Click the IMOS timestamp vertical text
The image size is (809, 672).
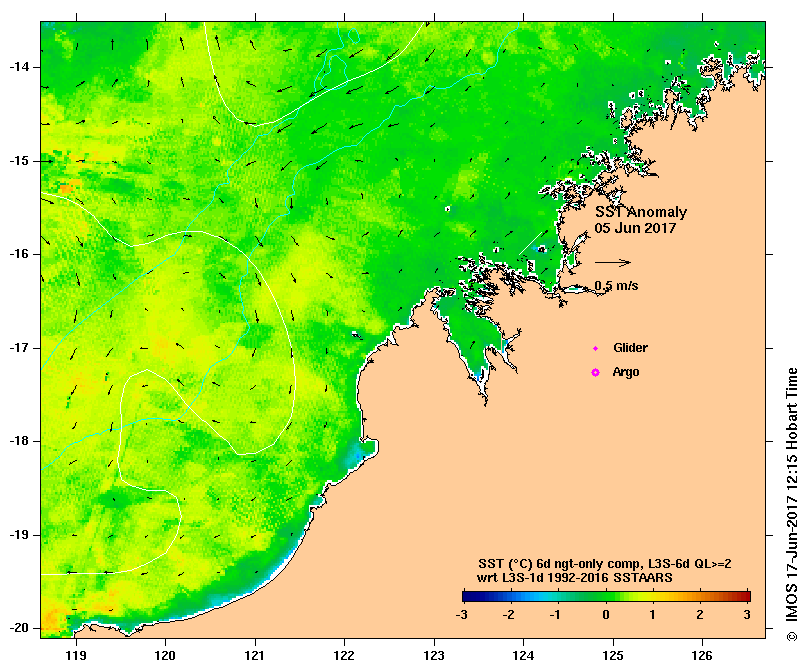pos(792,504)
